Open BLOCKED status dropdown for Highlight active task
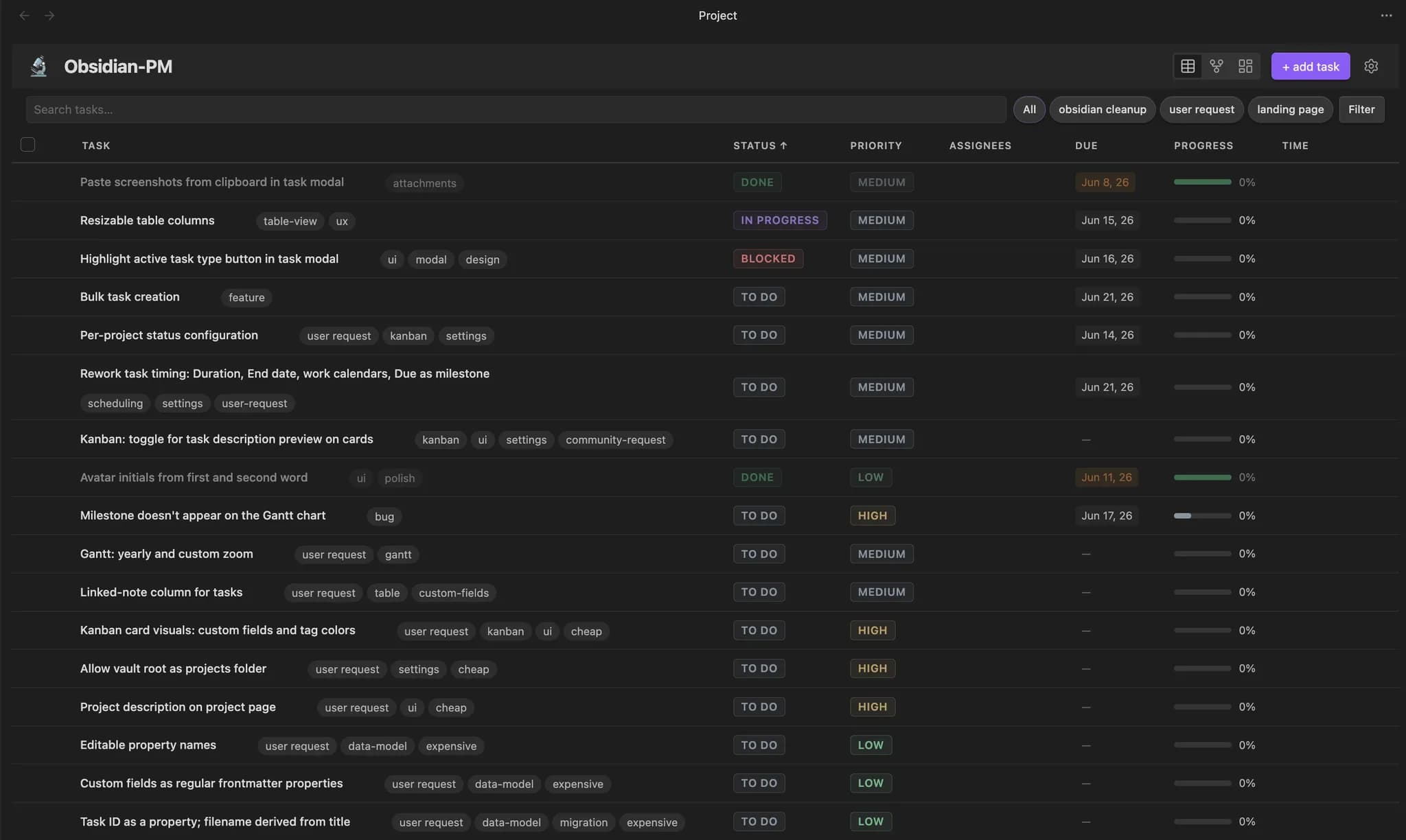This screenshot has height=840, width=1406. point(768,259)
